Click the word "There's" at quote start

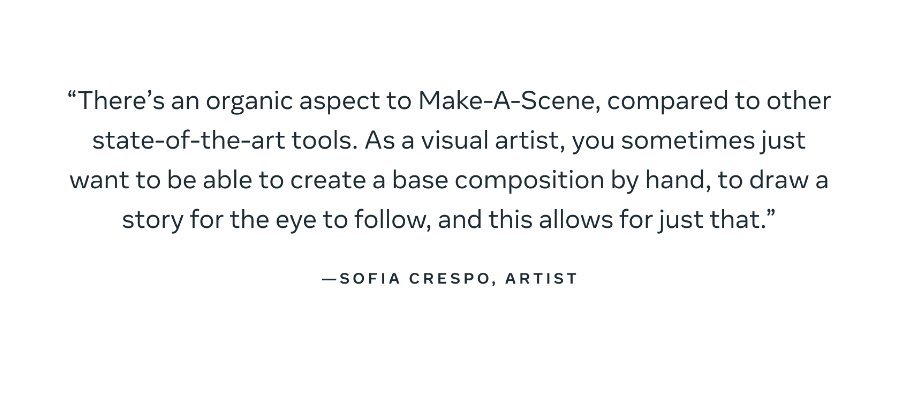(x=121, y=101)
